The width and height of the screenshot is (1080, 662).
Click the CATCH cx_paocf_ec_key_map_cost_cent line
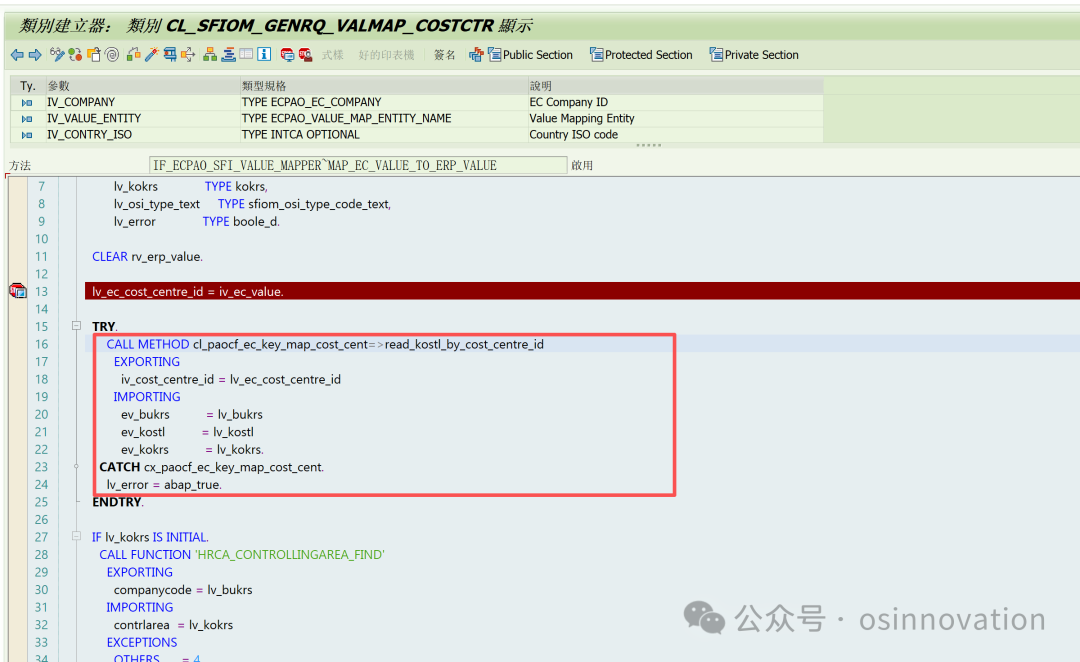pyautogui.click(x=211, y=467)
